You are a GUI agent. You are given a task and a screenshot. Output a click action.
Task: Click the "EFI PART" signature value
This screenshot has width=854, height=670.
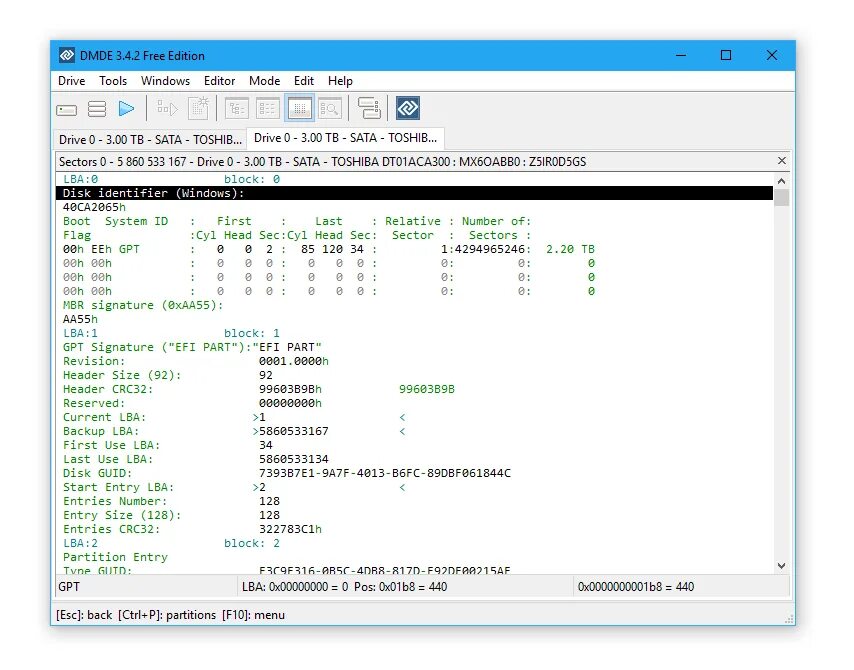pos(287,348)
